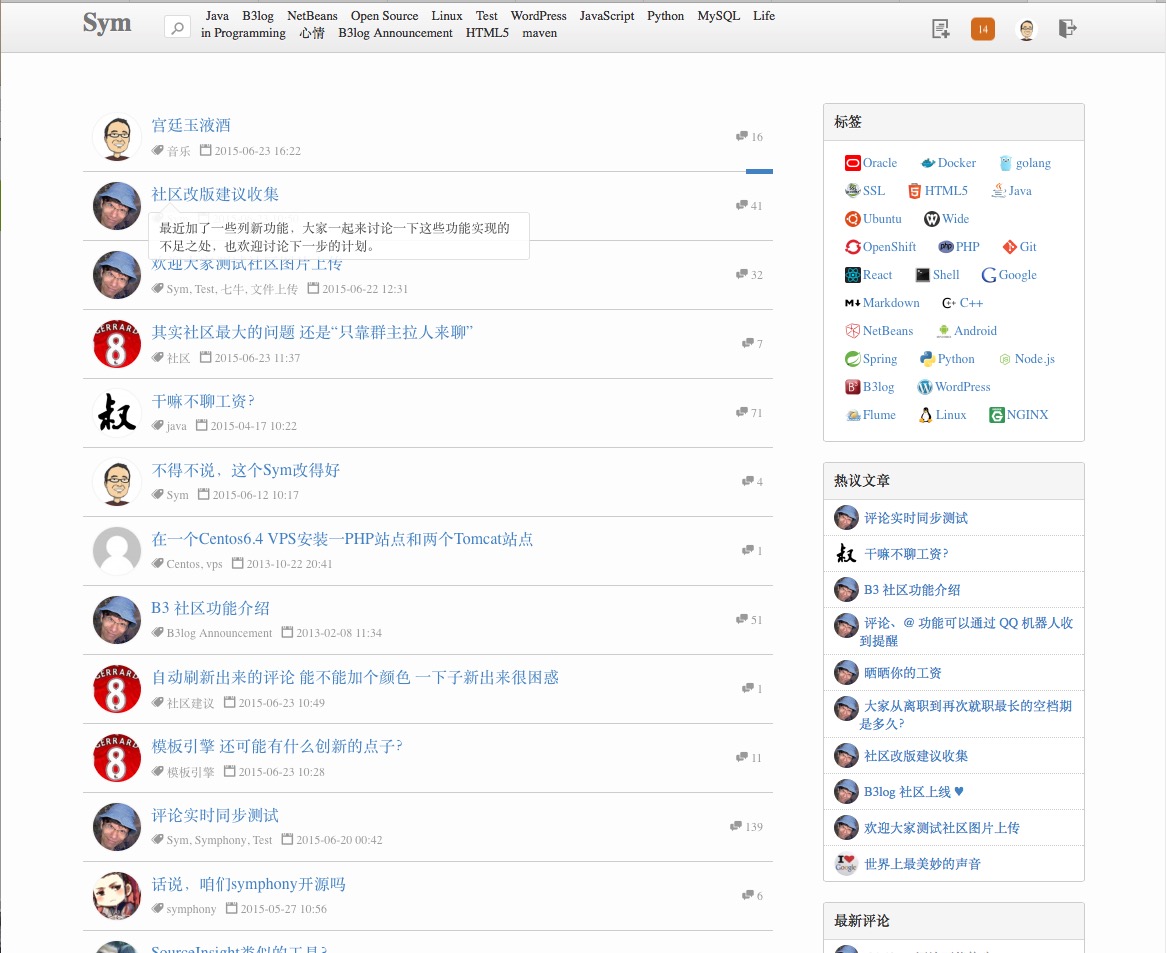
Task: Open article 社区改版建议收集 in main list
Action: tap(215, 194)
